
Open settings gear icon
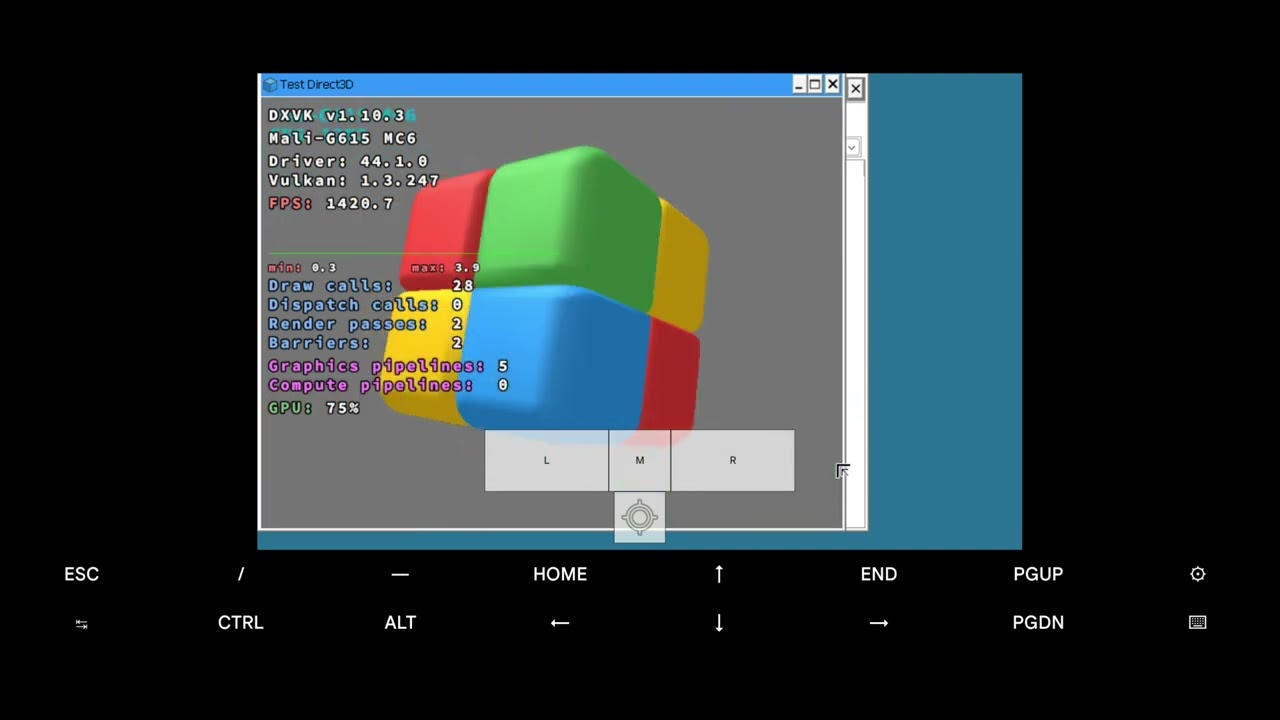click(1198, 574)
